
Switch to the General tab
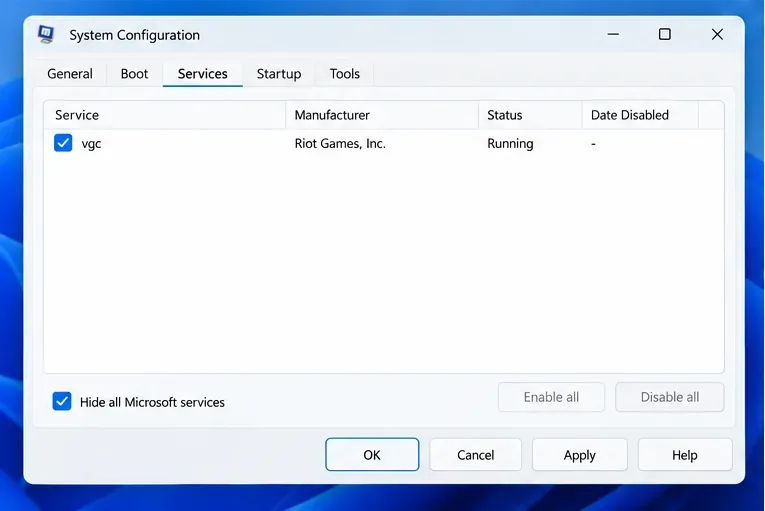[70, 74]
